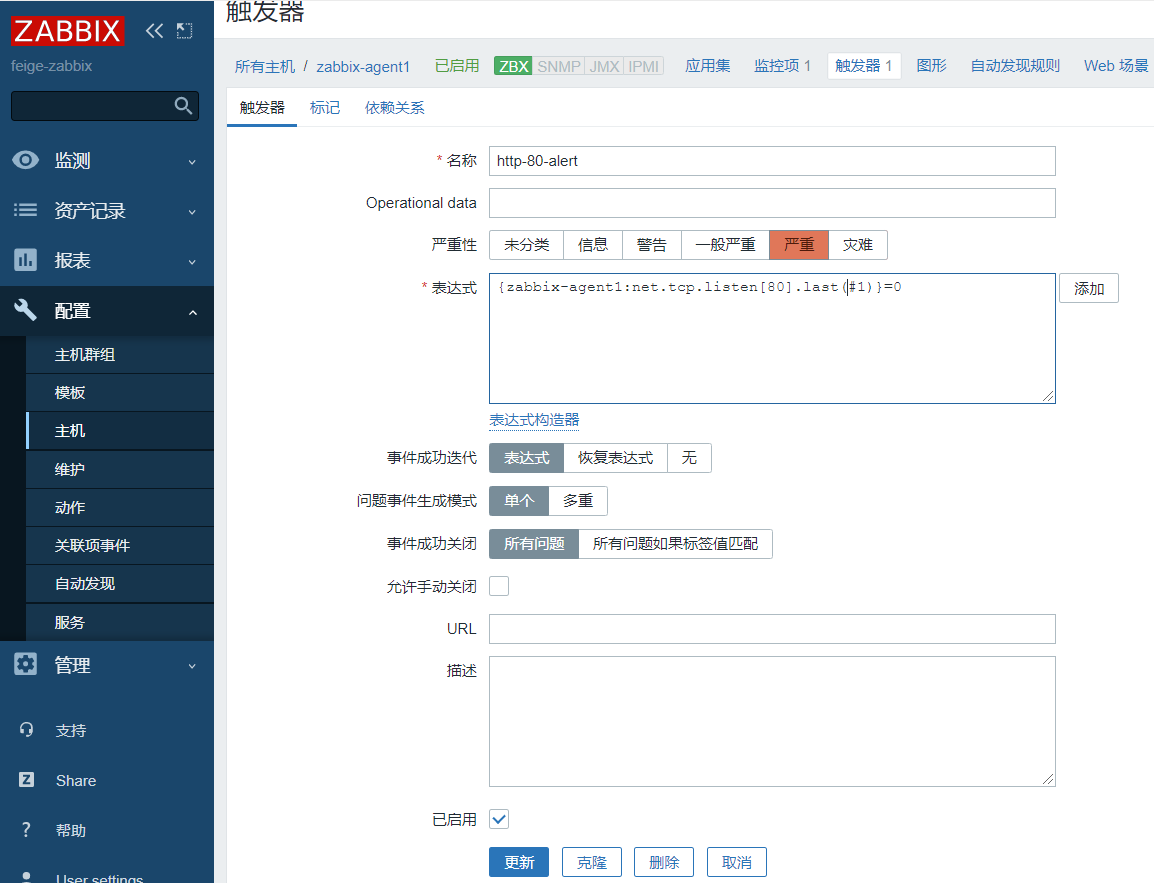Click the headset icon for 支持

coord(26,730)
